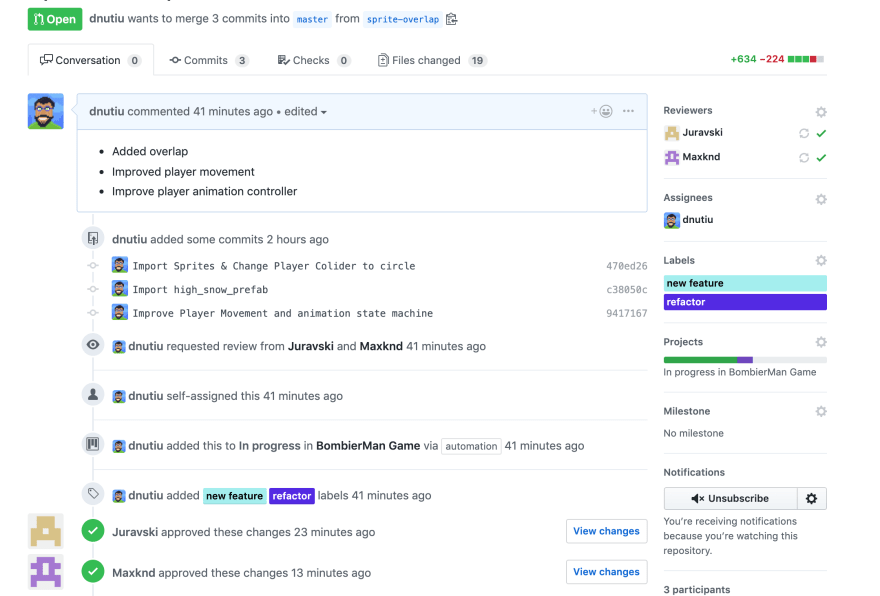
Task: Add a reaction emoji to dnutiu's comment
Action: 602,111
